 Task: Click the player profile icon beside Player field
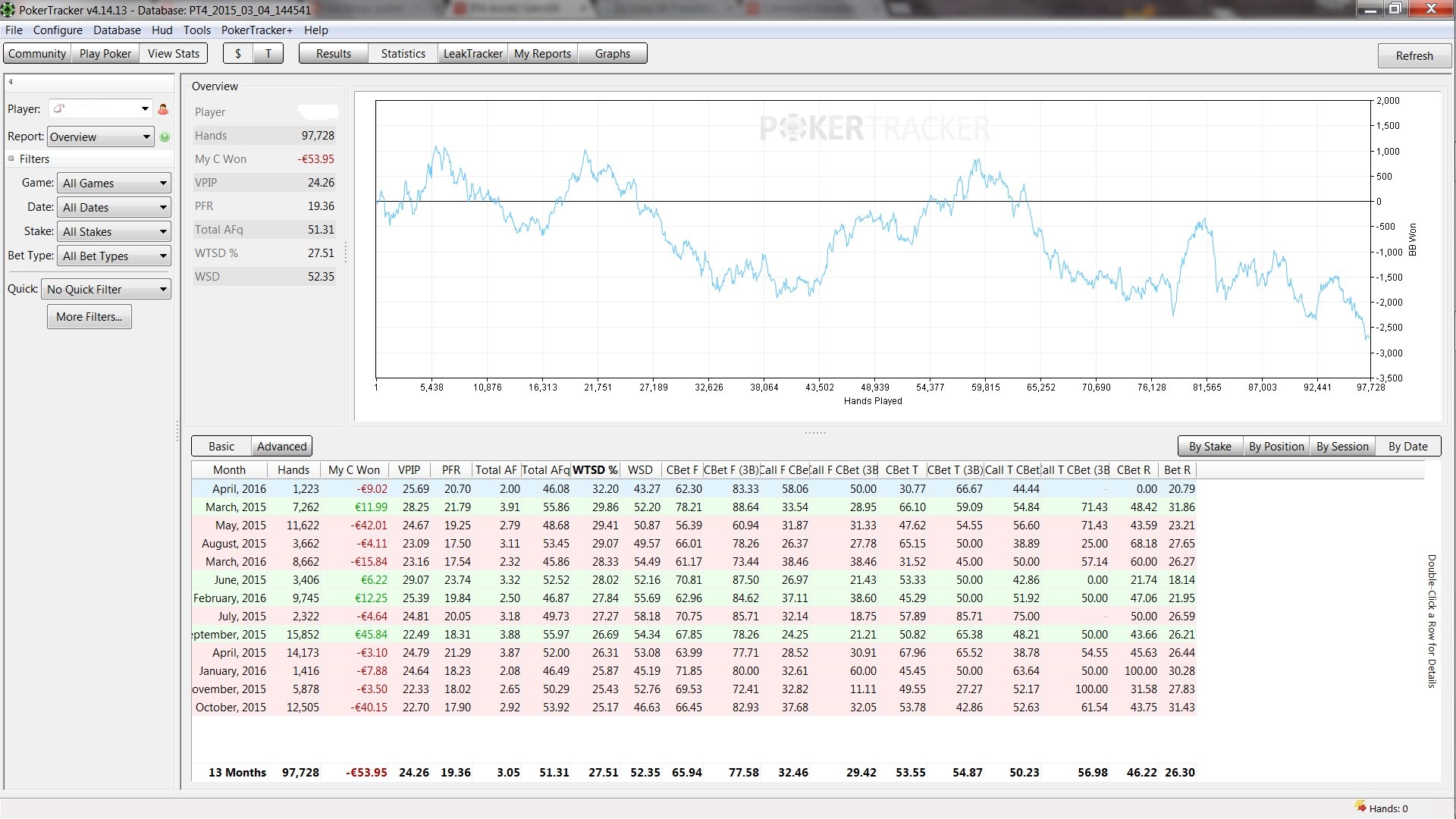(x=163, y=109)
